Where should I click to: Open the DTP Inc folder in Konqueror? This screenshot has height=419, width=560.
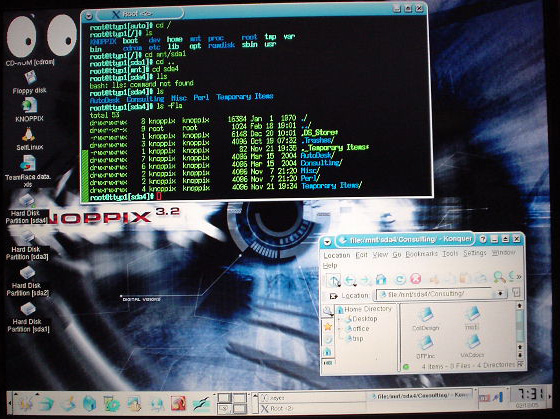(x=425, y=347)
